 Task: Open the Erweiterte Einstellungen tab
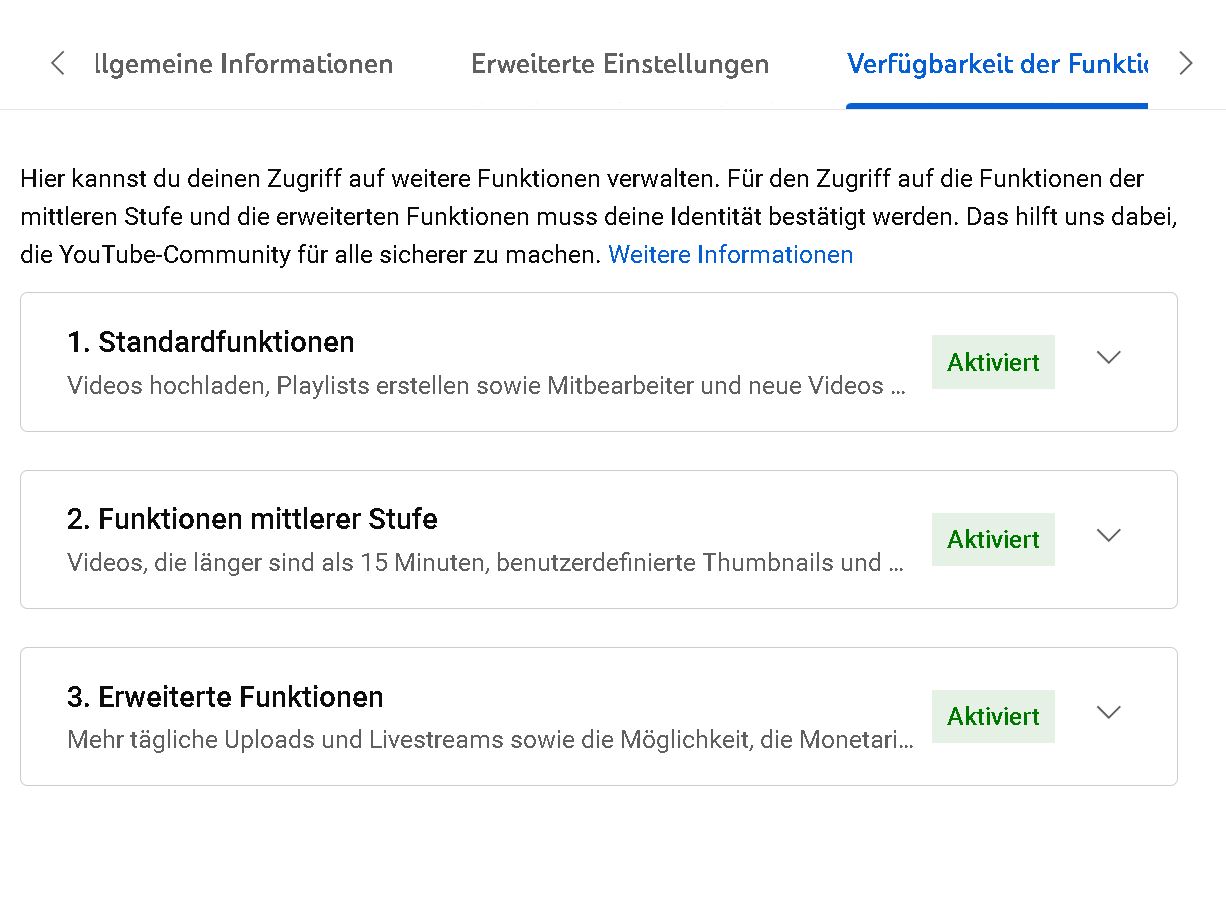coord(620,64)
